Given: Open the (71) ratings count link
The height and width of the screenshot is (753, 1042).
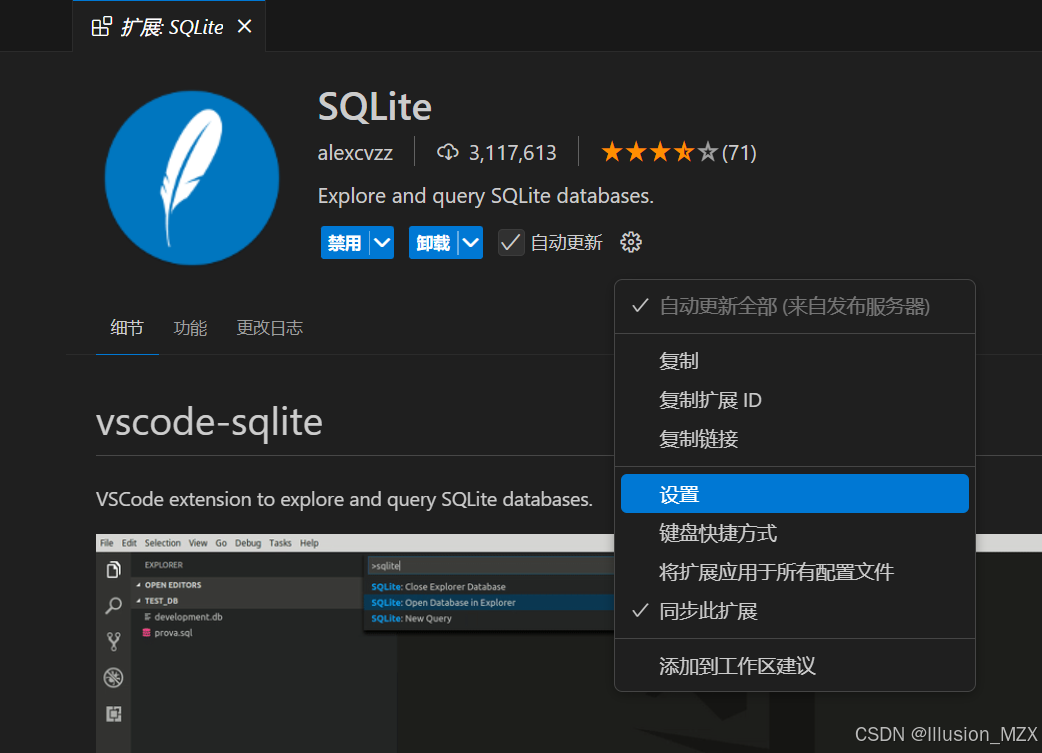Looking at the screenshot, I should 739,153.
